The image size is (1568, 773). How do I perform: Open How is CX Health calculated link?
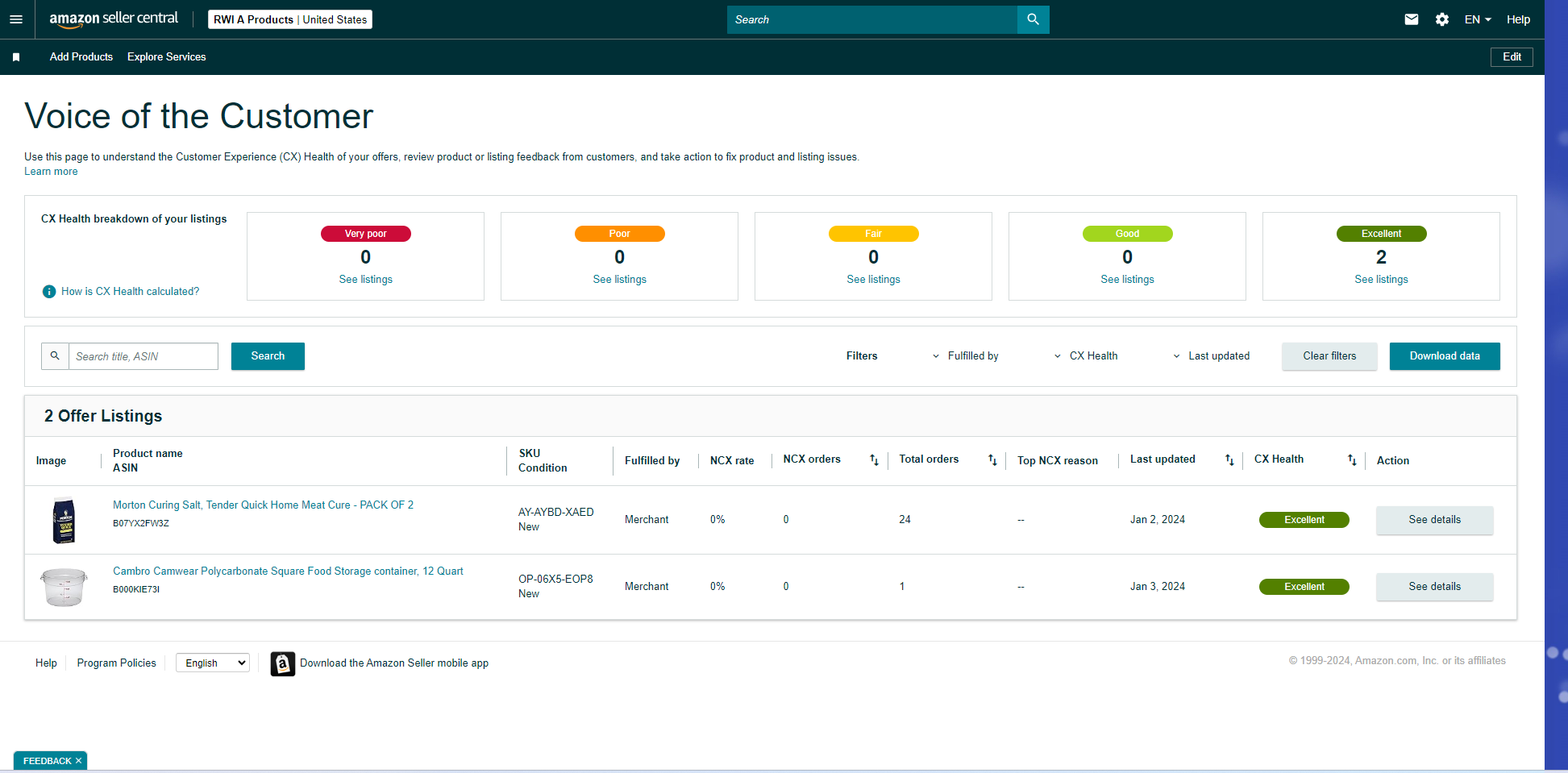130,292
